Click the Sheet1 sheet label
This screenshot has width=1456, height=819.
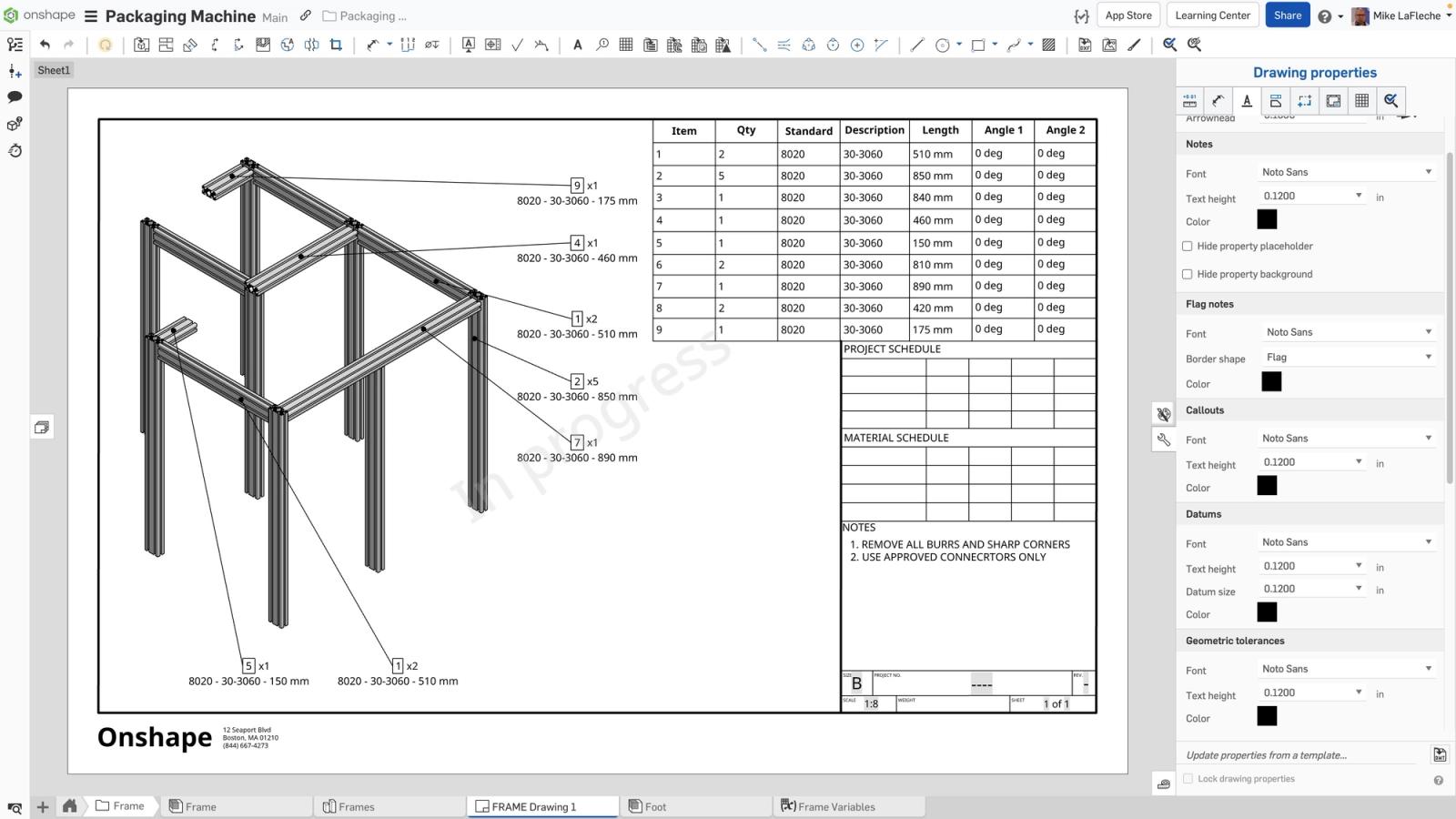[x=54, y=70]
